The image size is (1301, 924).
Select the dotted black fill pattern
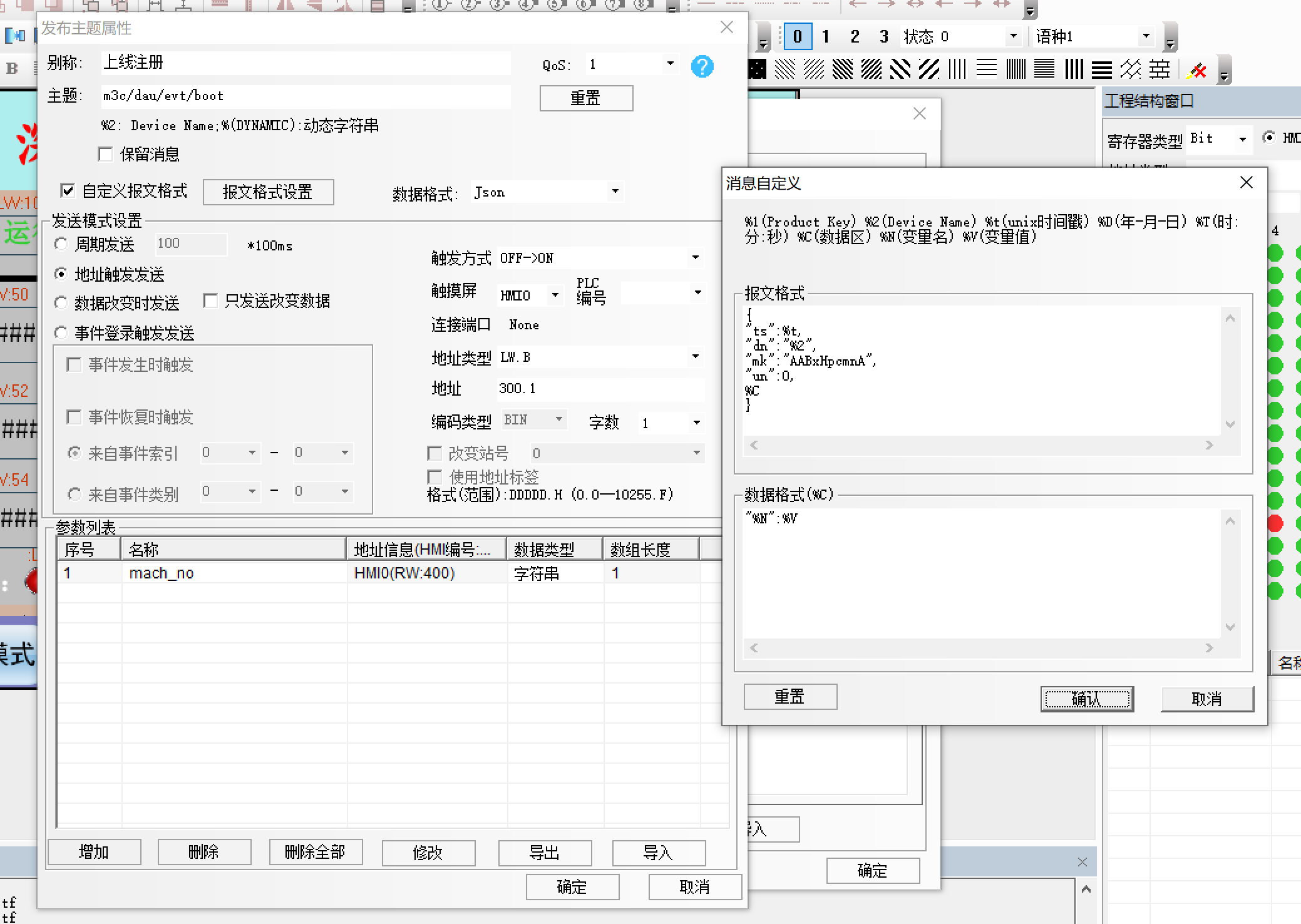coord(757,69)
